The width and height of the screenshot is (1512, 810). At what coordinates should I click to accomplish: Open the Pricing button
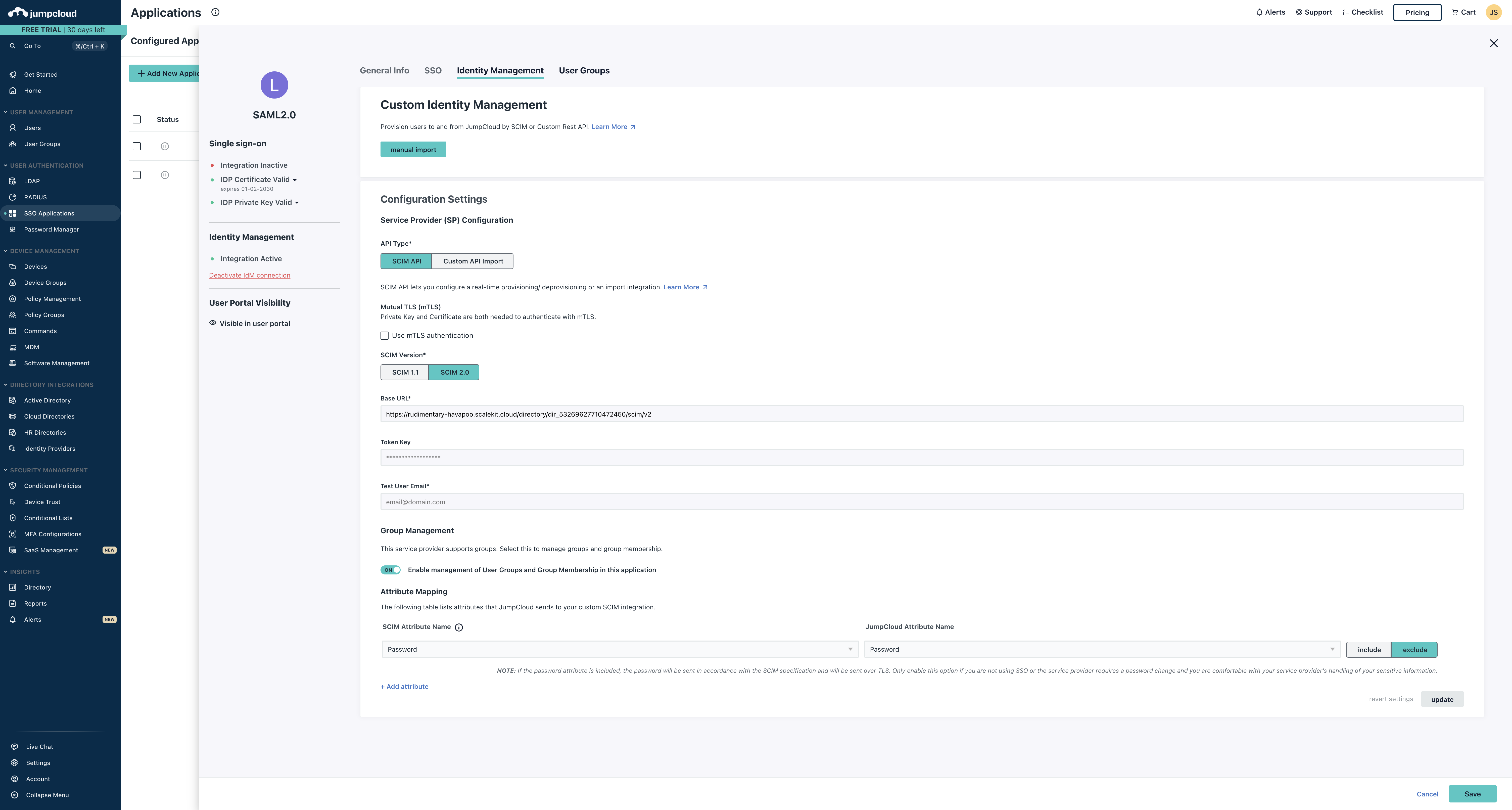click(x=1417, y=12)
